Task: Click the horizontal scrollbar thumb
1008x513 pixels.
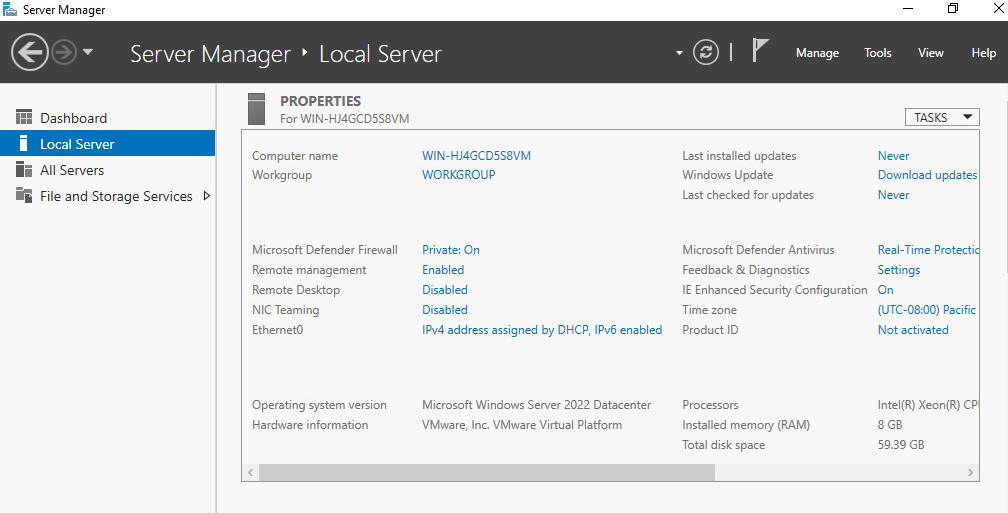Action: 487,472
